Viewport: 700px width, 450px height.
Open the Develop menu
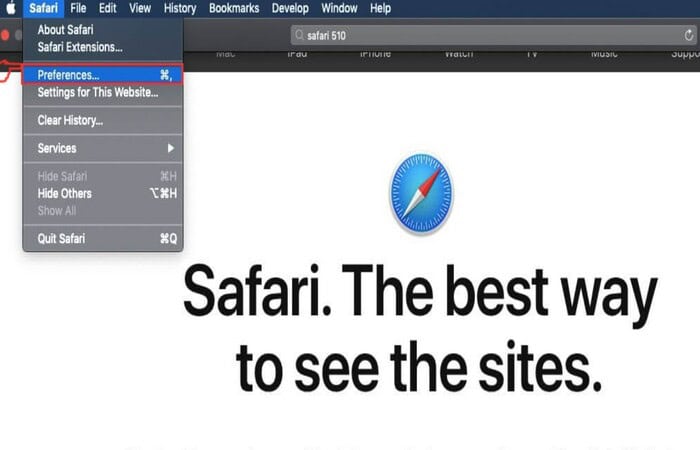coord(290,8)
